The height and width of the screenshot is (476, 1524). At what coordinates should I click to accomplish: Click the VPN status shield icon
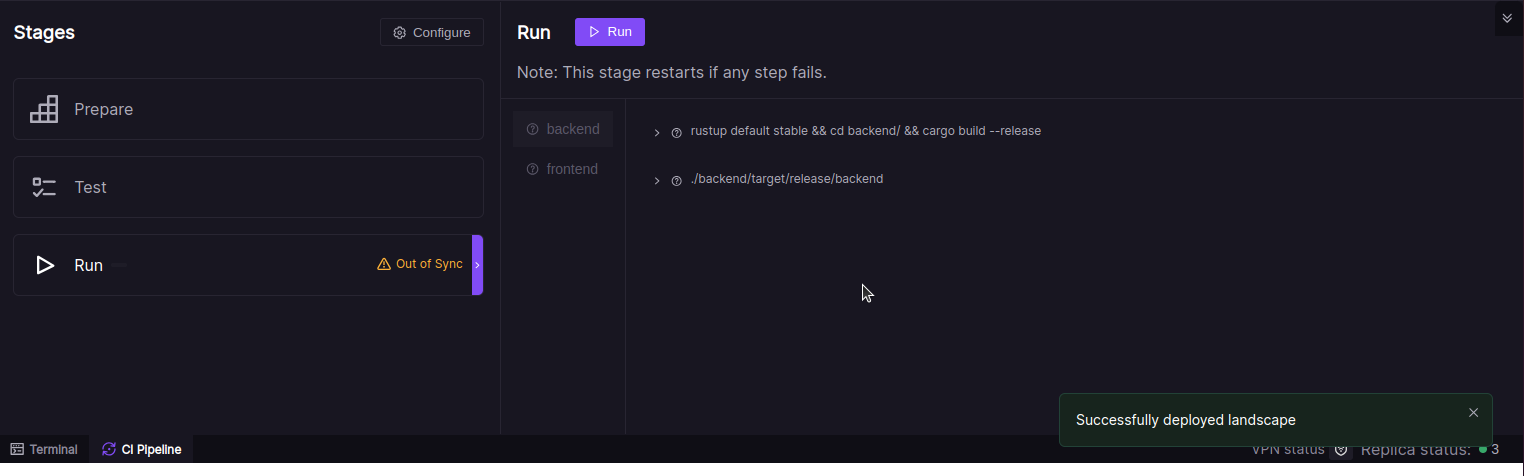click(1341, 450)
